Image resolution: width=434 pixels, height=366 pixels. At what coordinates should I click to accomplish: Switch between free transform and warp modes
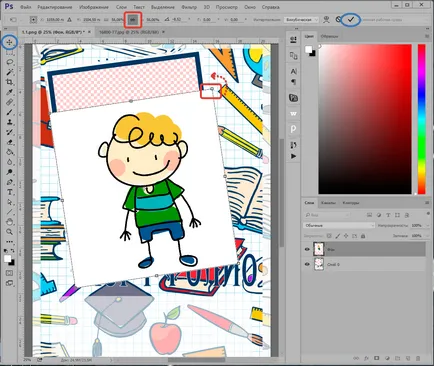point(326,20)
